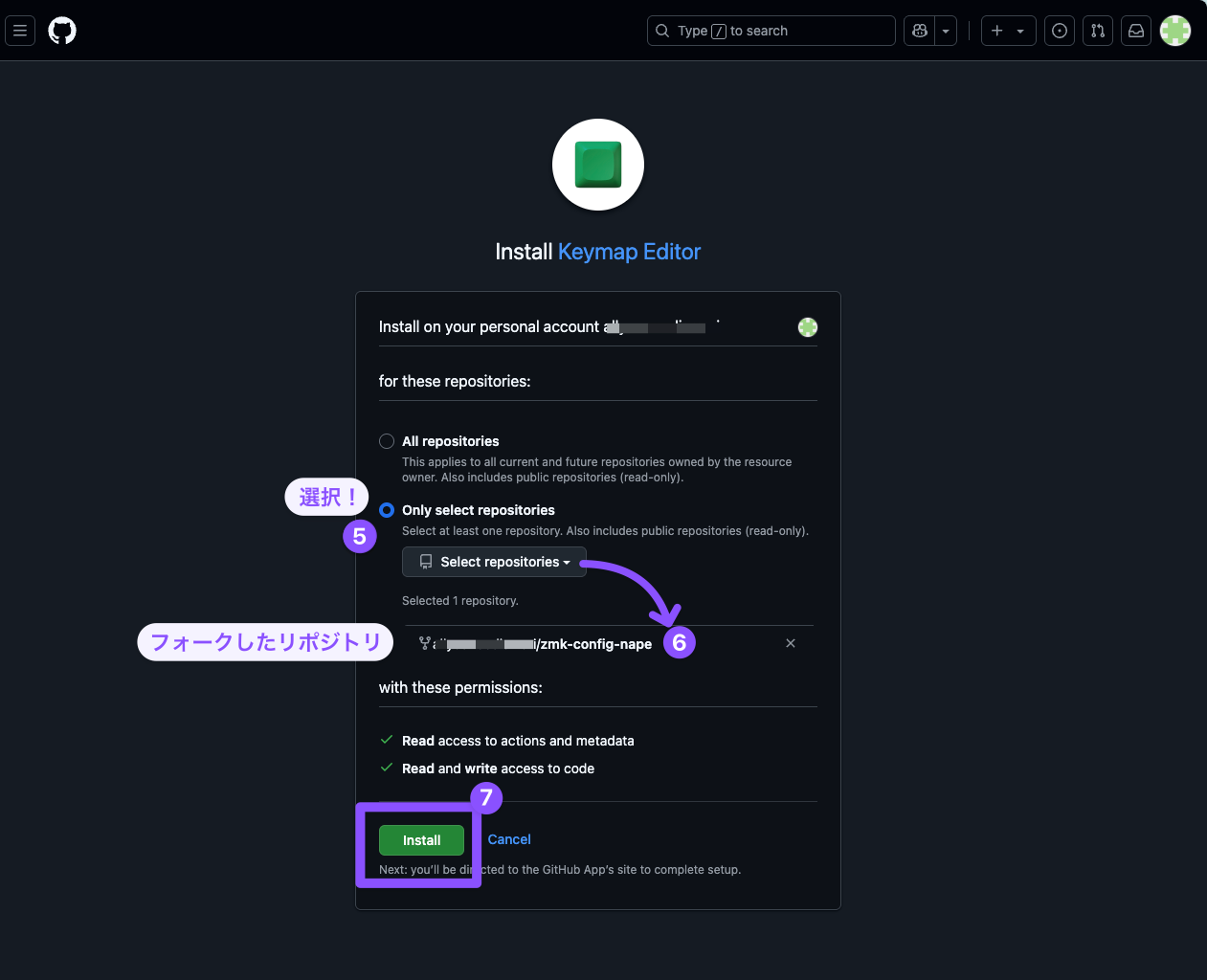
Task: Open the Select repositories dropdown
Action: click(x=494, y=562)
